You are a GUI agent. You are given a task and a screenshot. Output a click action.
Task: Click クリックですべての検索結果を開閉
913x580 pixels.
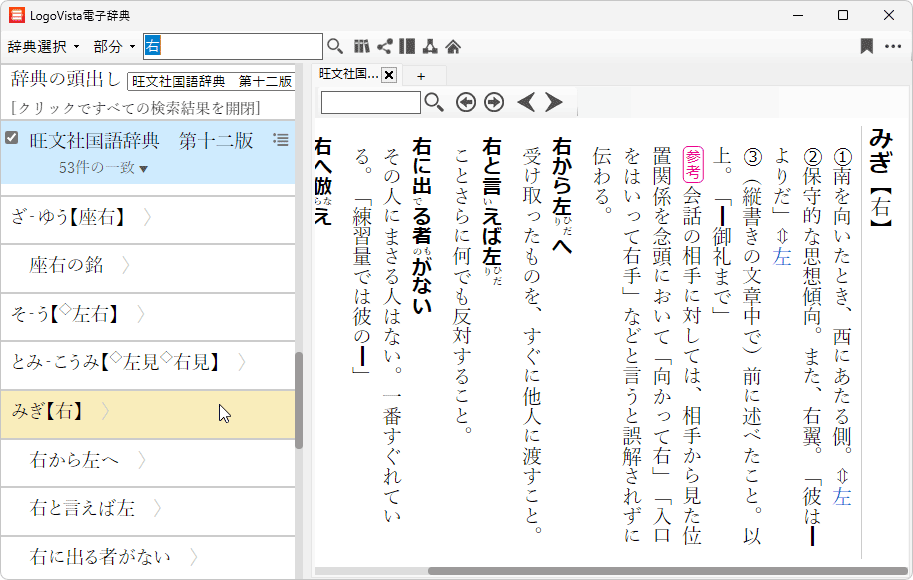(135, 108)
